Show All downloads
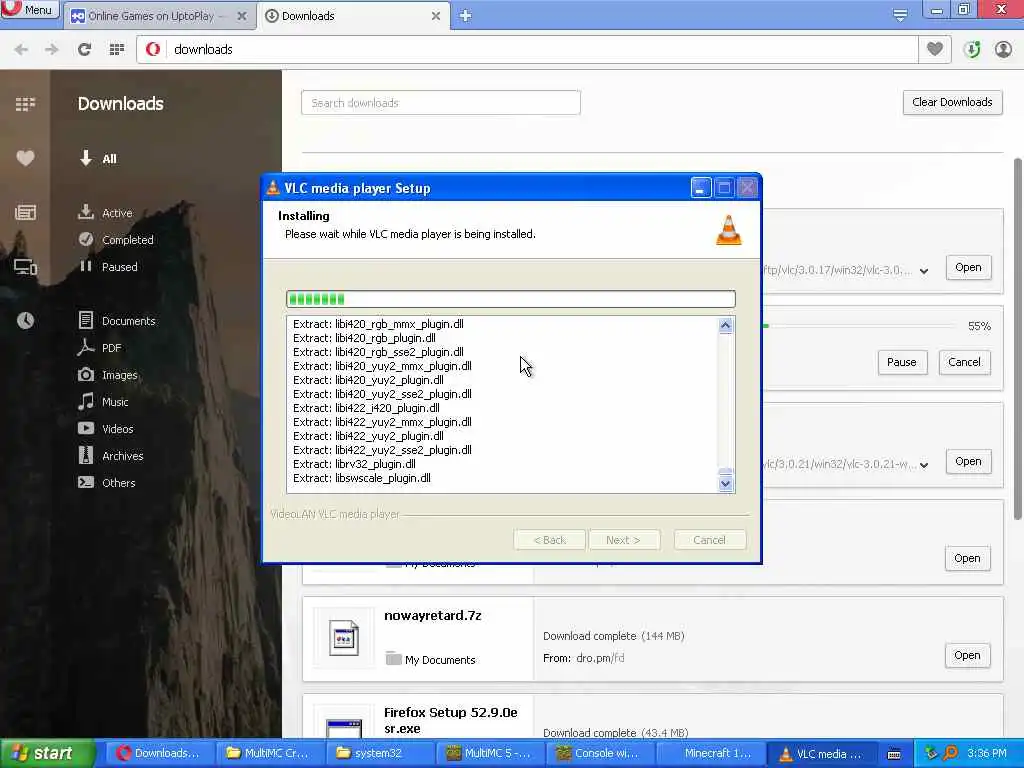 click(98, 159)
